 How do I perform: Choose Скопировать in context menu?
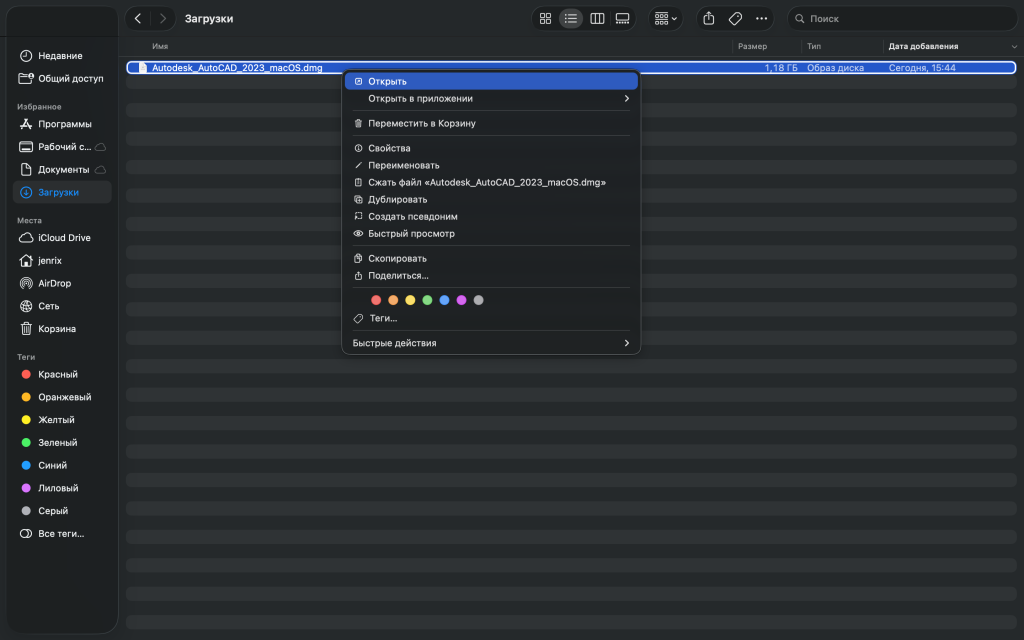491,258
